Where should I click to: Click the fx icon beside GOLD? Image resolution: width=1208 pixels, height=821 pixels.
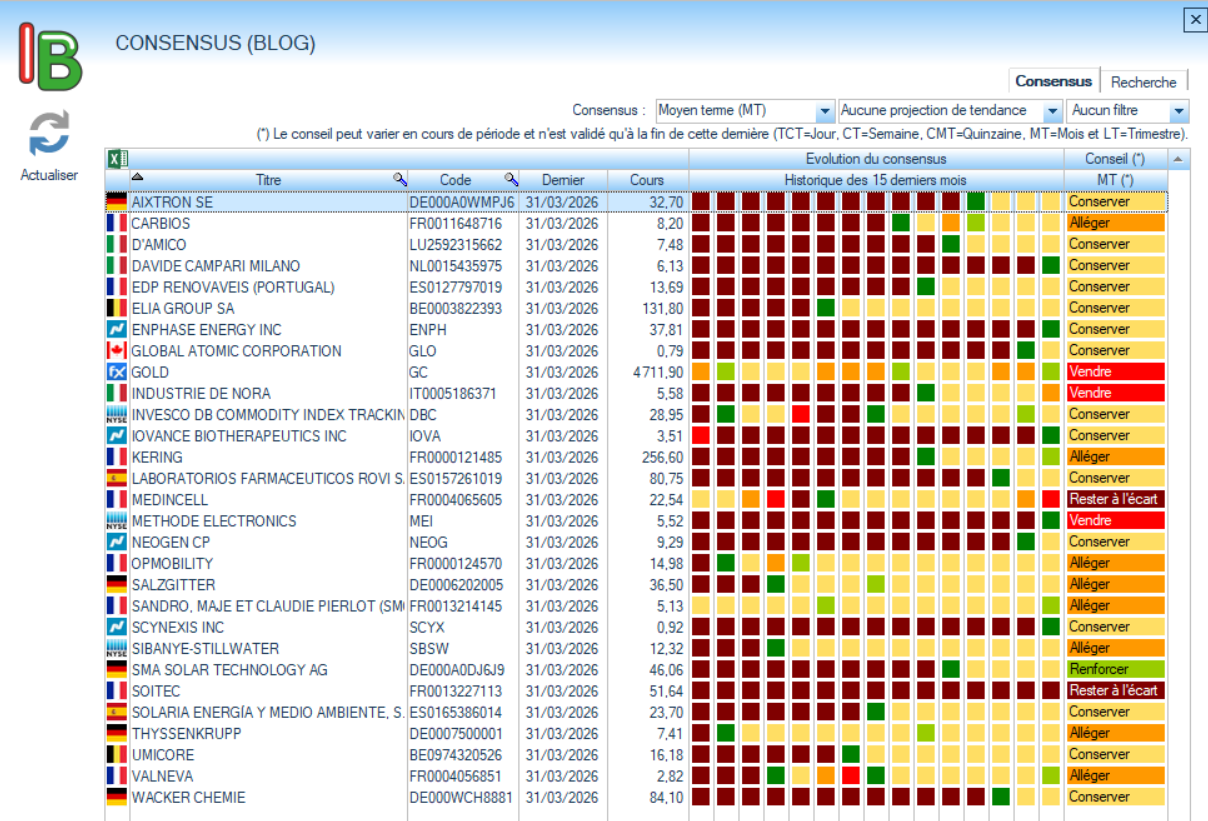point(117,372)
